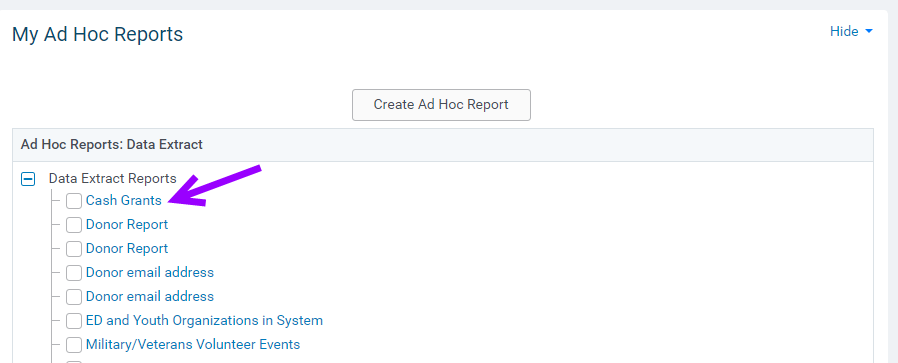Click the My Ad Hoc Reports heading

[97, 34]
